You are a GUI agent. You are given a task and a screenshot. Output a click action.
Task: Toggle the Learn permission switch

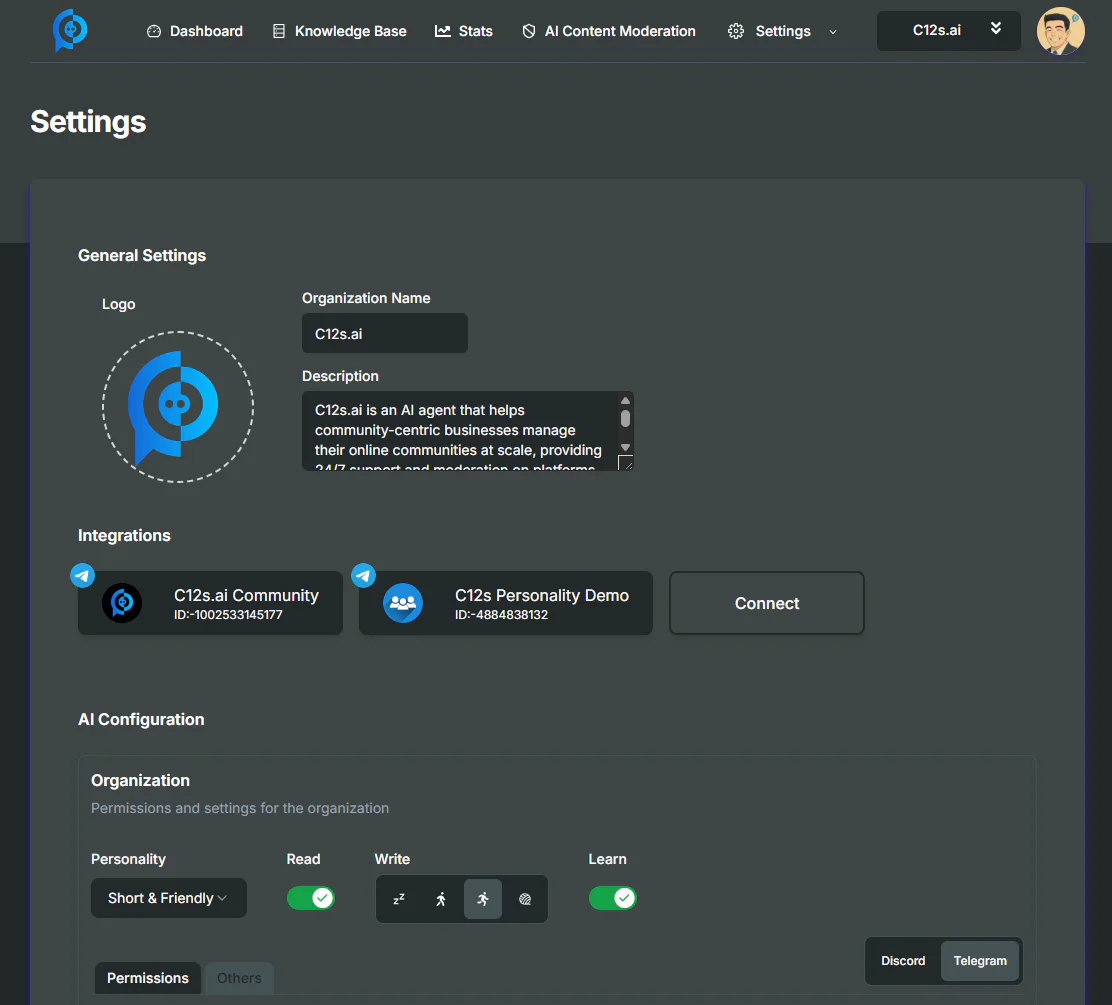613,898
